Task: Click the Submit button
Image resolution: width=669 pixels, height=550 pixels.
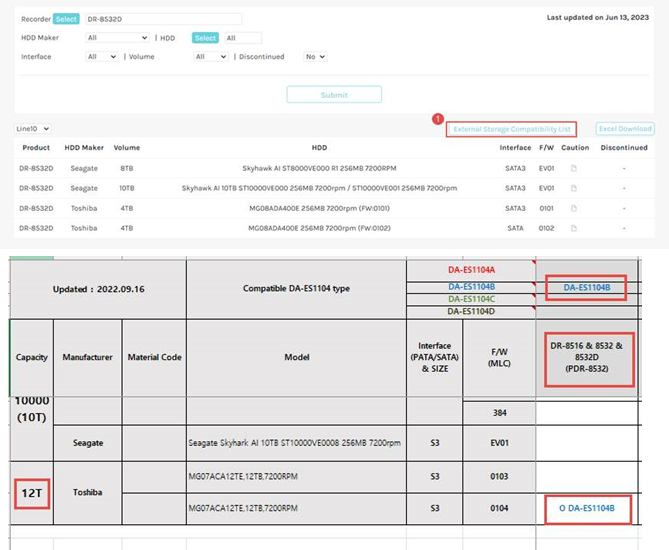Action: coord(334,95)
